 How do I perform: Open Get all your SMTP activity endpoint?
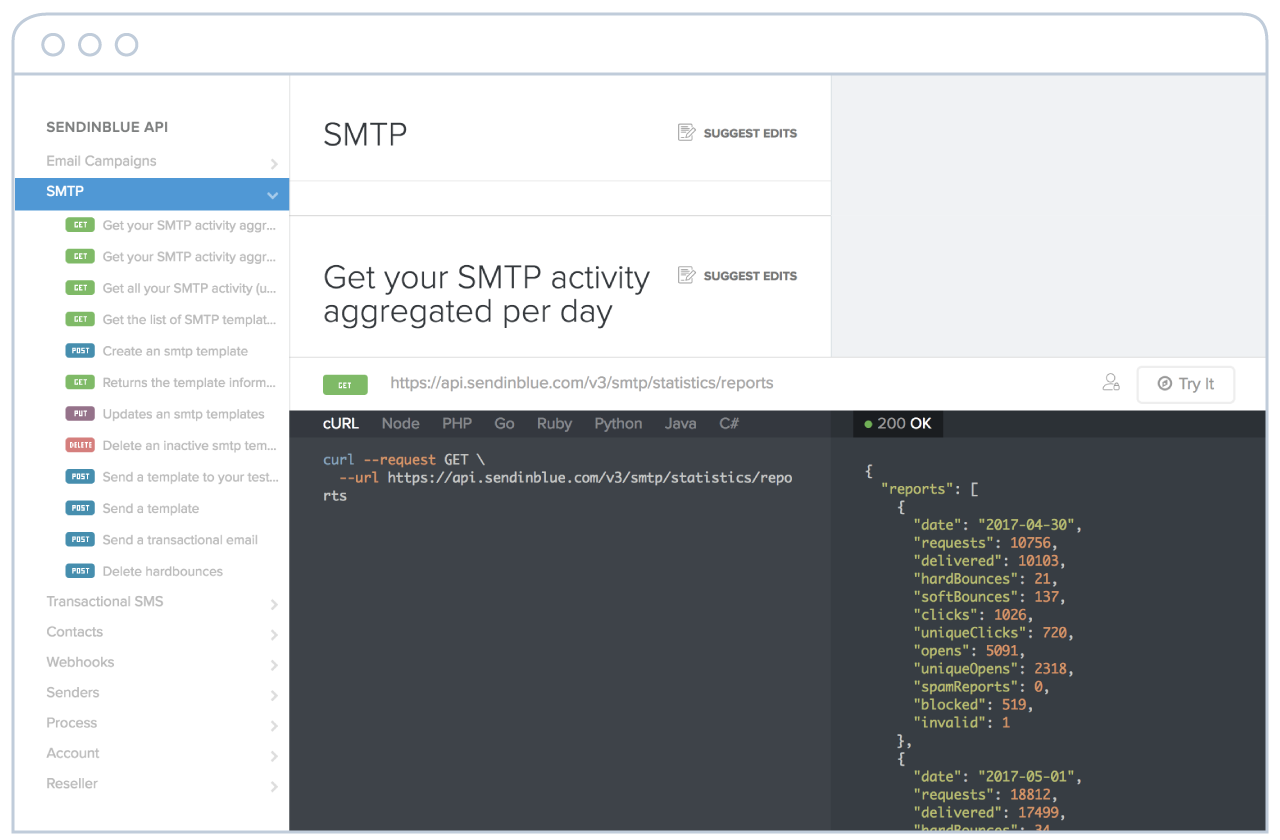coord(189,288)
